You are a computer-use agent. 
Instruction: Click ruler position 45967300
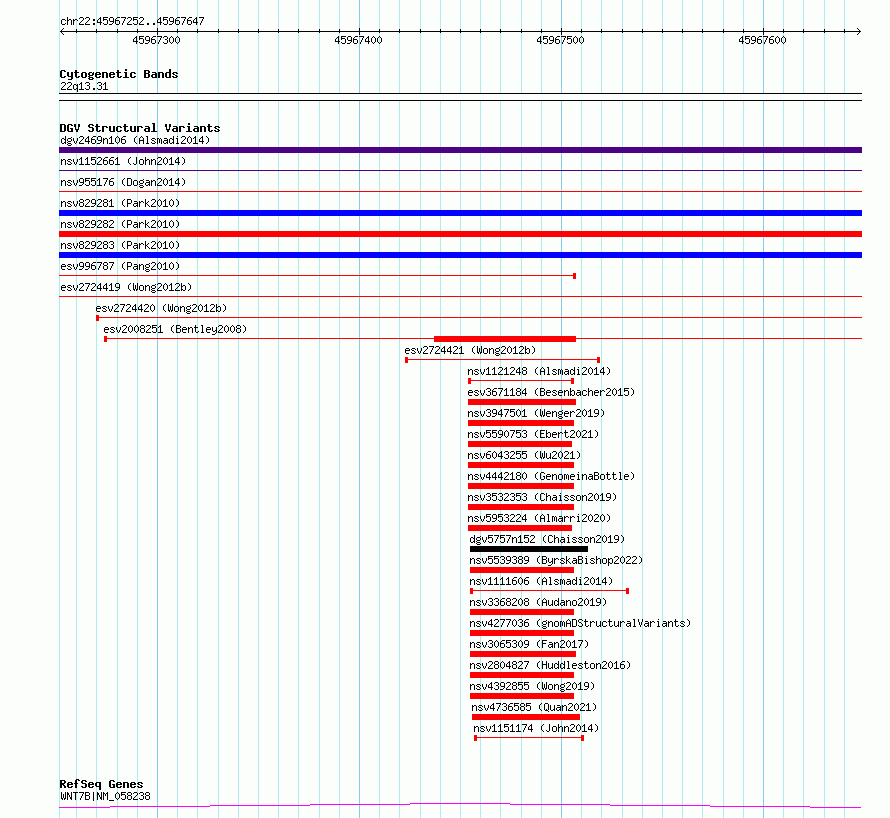coord(157,40)
